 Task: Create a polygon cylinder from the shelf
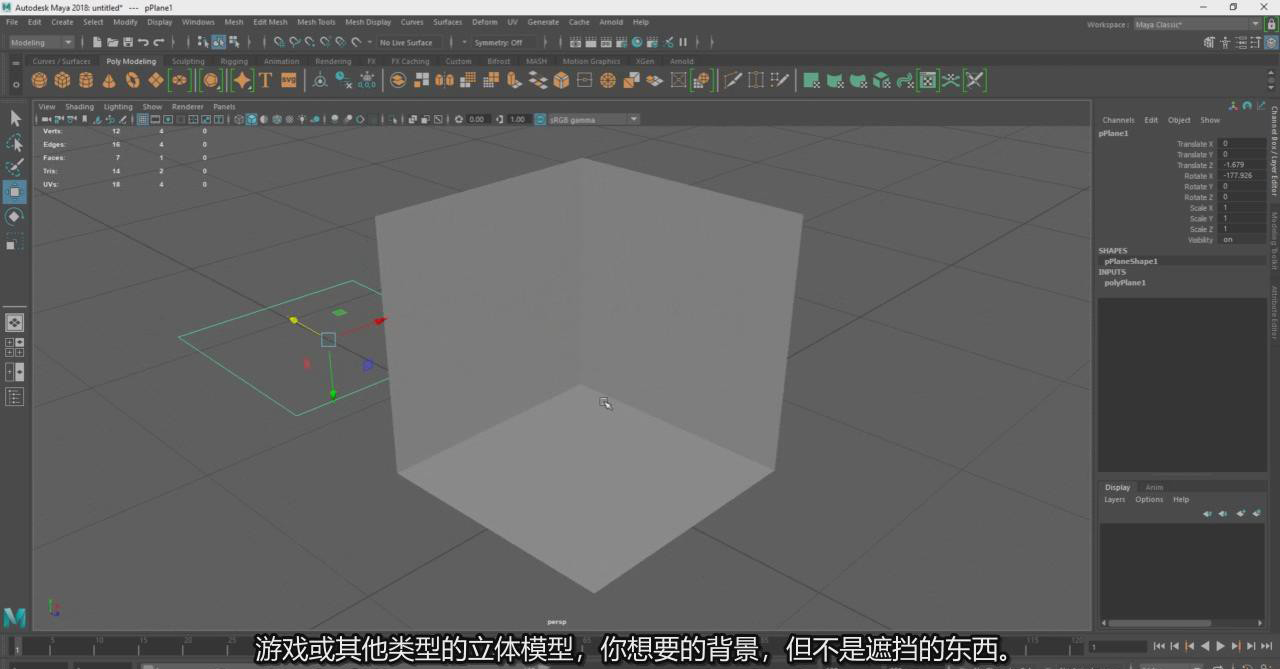coord(86,80)
